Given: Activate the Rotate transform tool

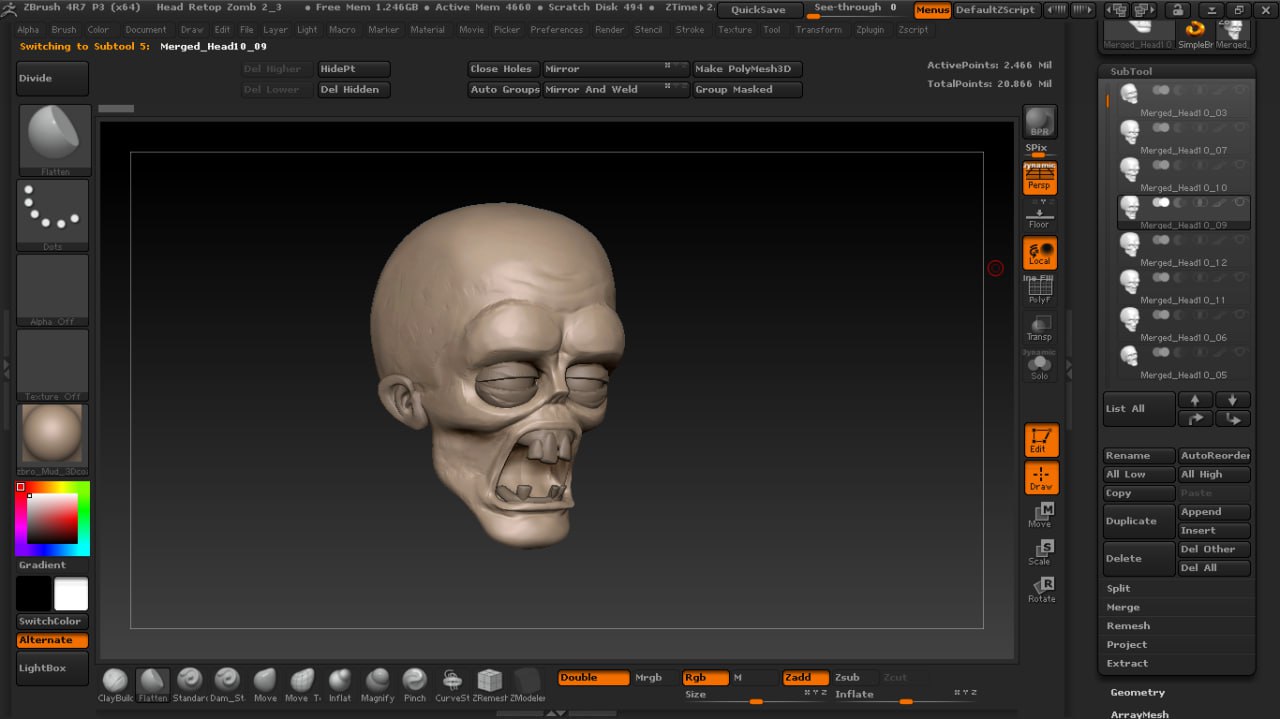Looking at the screenshot, I should pos(1040,590).
